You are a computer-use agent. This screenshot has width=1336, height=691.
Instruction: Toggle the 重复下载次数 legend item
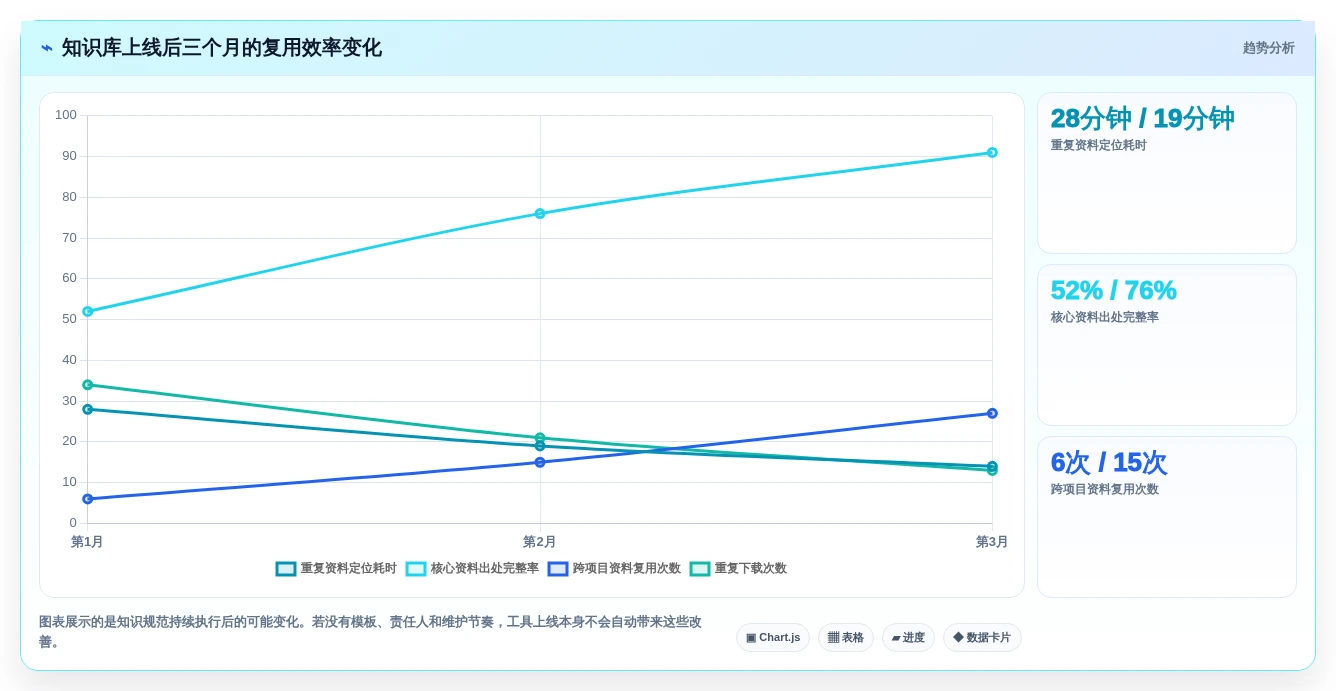738,568
